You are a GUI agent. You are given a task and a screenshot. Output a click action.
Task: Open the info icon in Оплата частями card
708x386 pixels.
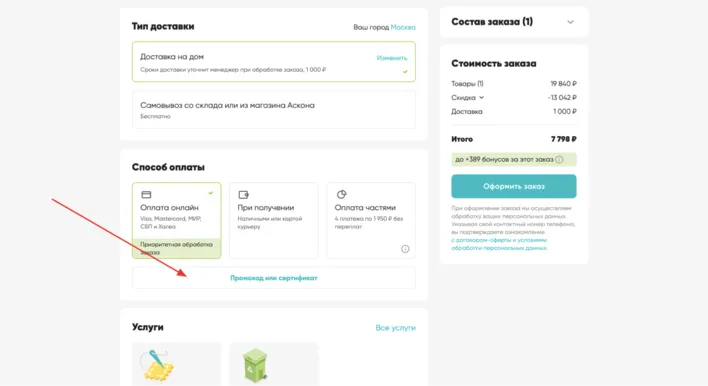click(x=405, y=249)
